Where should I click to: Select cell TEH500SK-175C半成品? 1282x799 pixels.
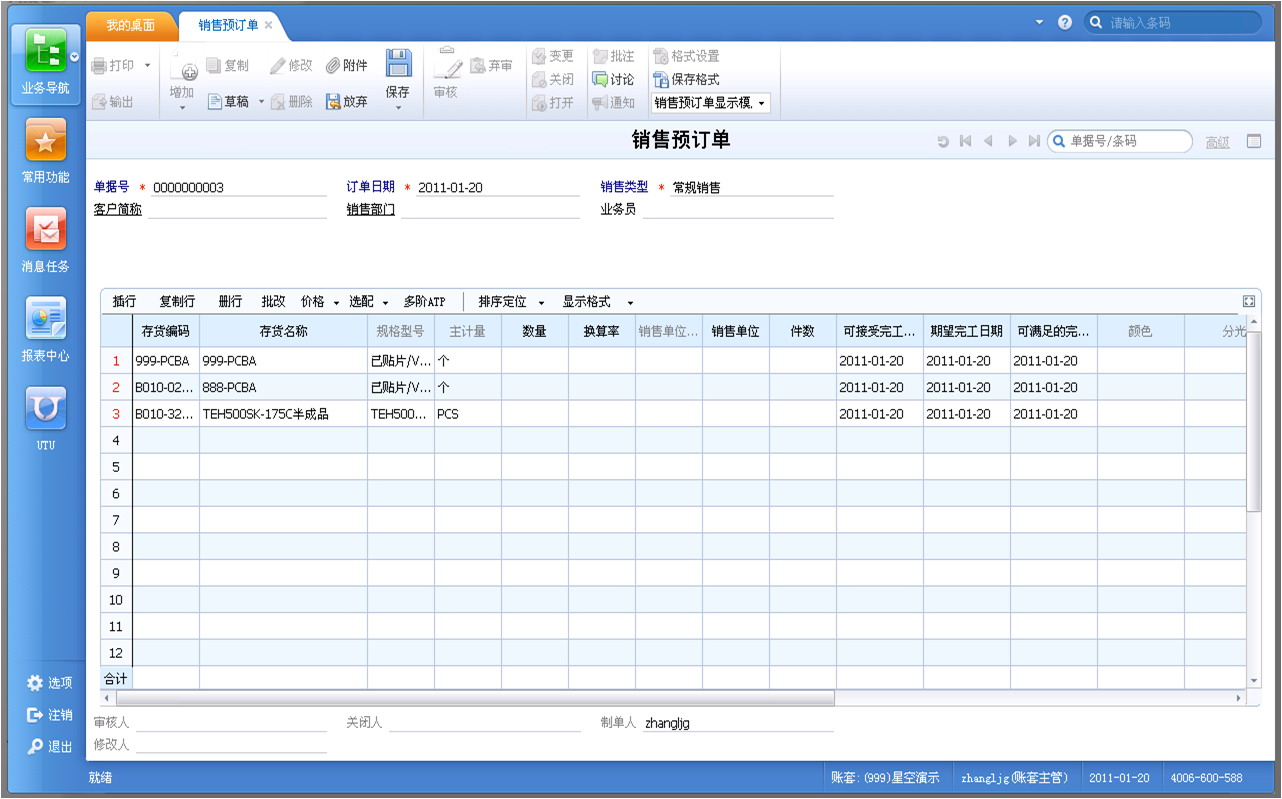[283, 414]
